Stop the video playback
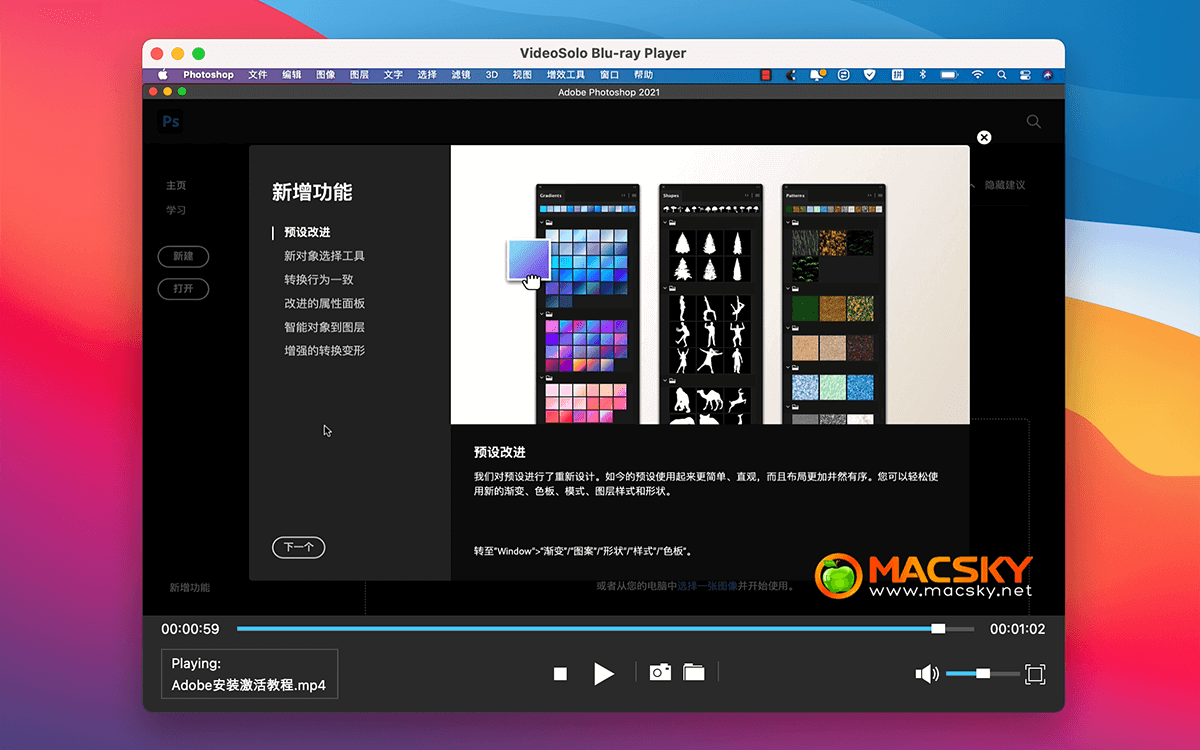Screen dimensions: 1200x750 coord(560,674)
